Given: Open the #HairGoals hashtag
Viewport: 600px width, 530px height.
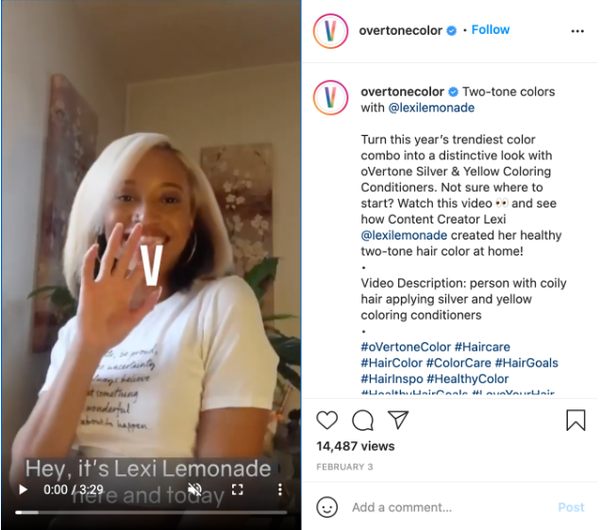Looking at the screenshot, I should pos(527,363).
